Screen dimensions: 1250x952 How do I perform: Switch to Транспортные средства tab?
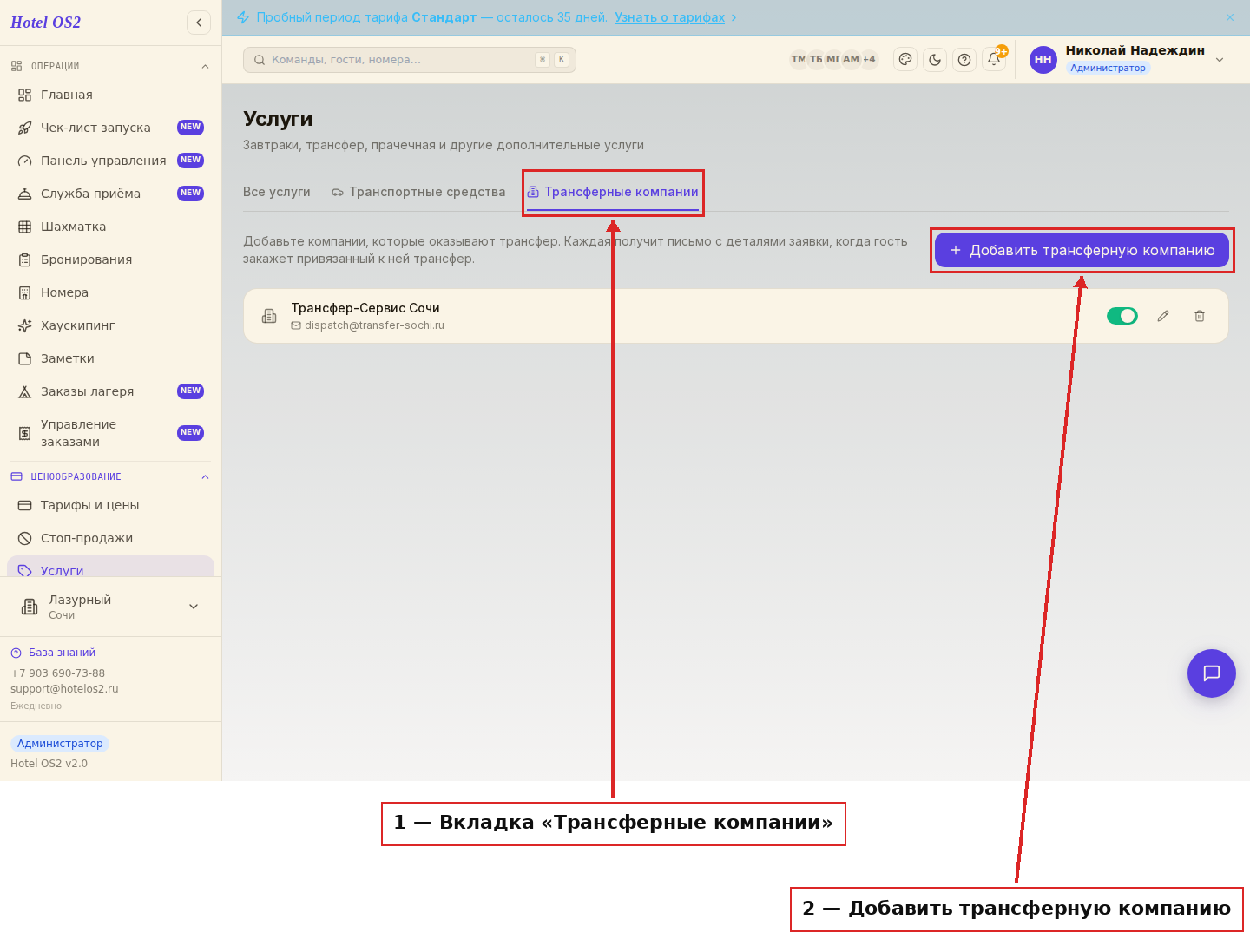[418, 192]
